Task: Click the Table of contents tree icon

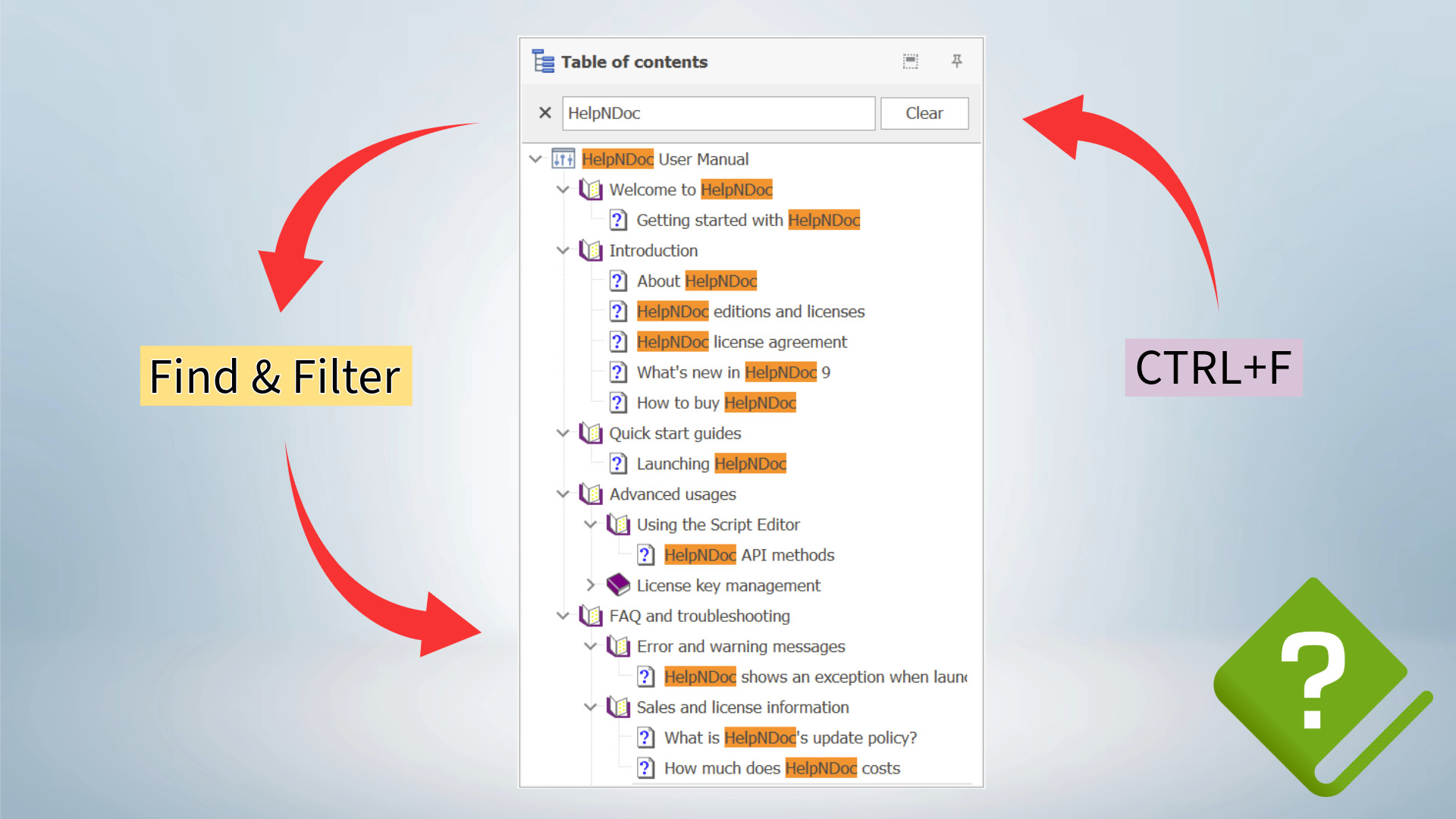Action: pos(543,61)
